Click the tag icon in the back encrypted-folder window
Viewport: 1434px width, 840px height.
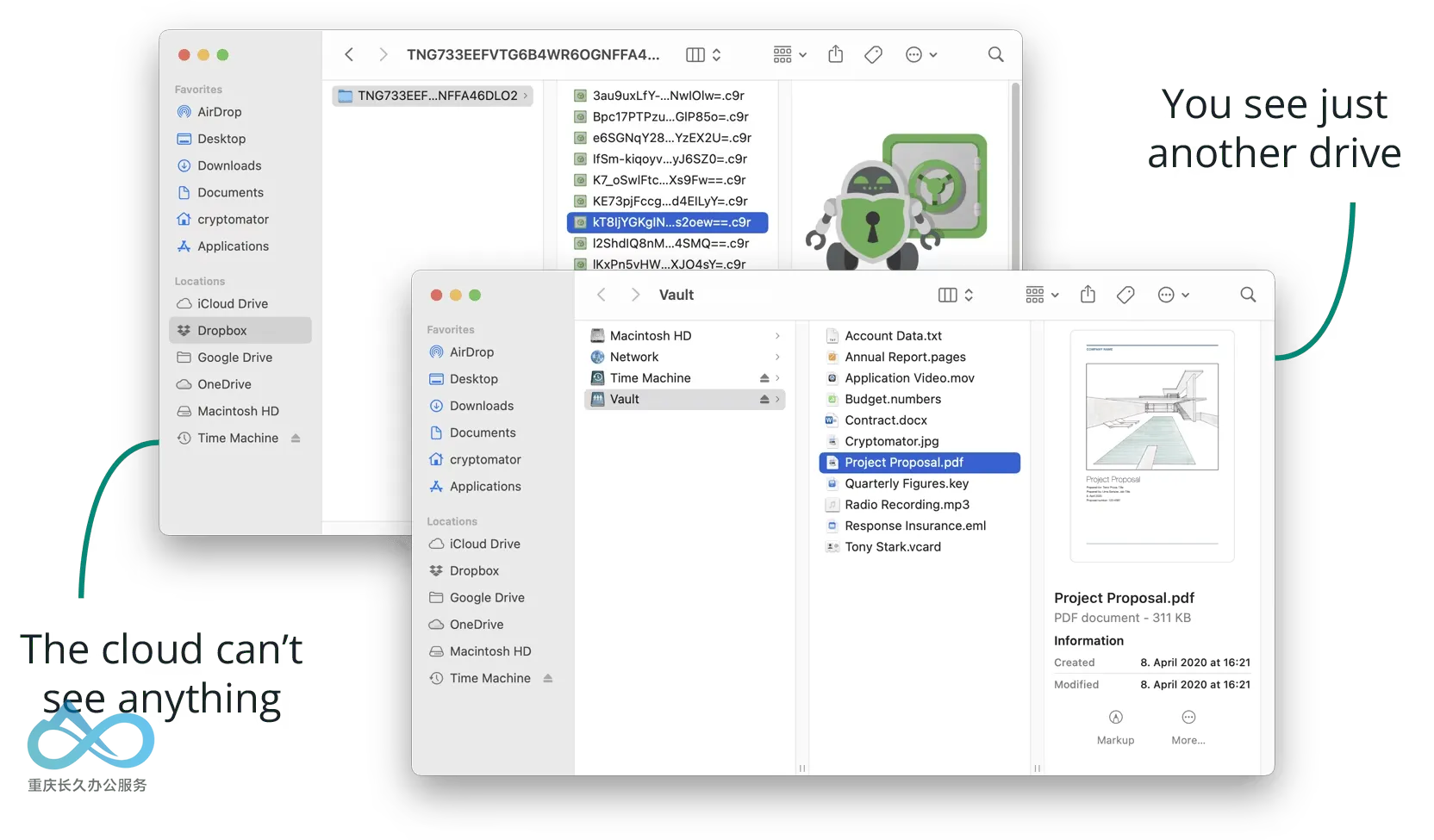click(873, 54)
